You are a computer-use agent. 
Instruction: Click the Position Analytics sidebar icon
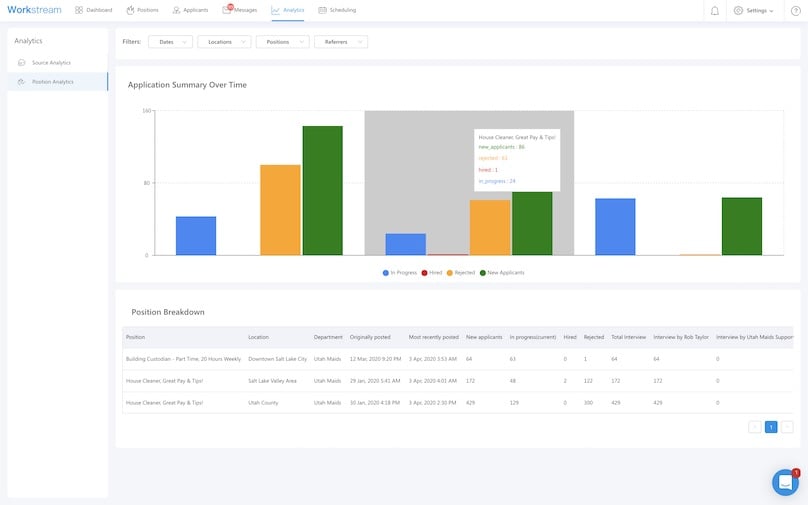22,82
